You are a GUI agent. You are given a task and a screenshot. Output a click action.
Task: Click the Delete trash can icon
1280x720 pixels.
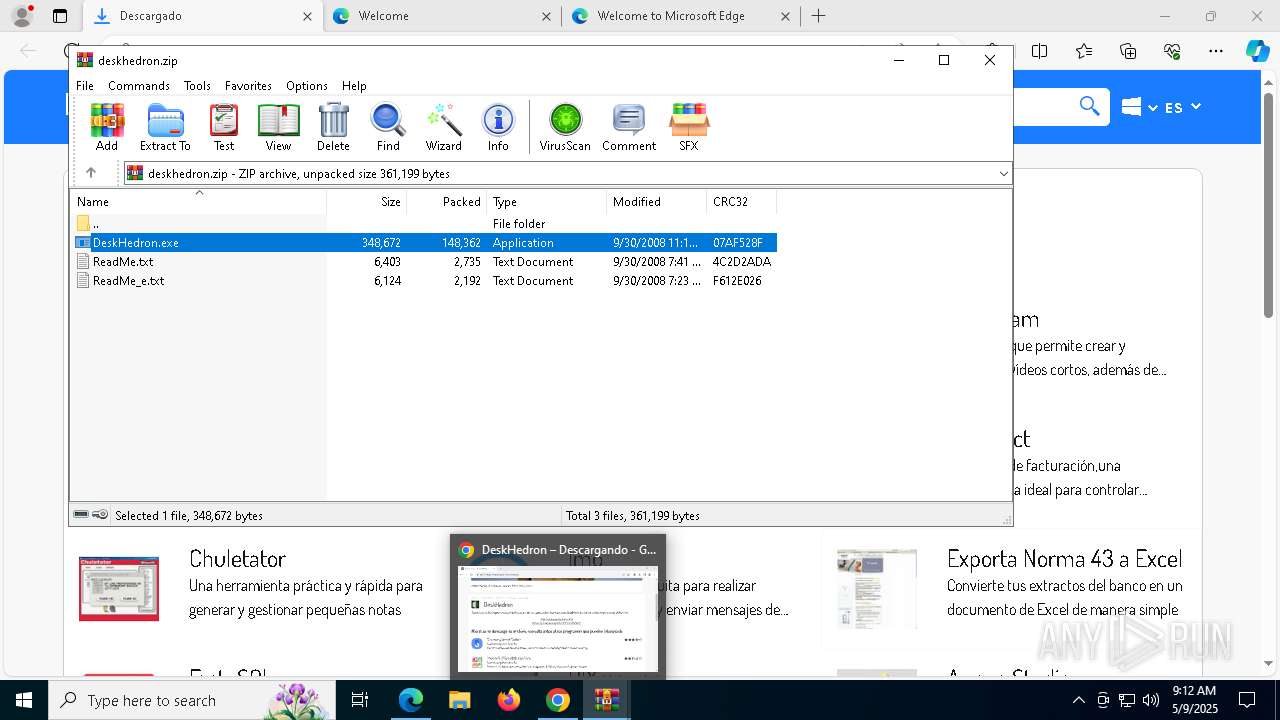click(333, 127)
